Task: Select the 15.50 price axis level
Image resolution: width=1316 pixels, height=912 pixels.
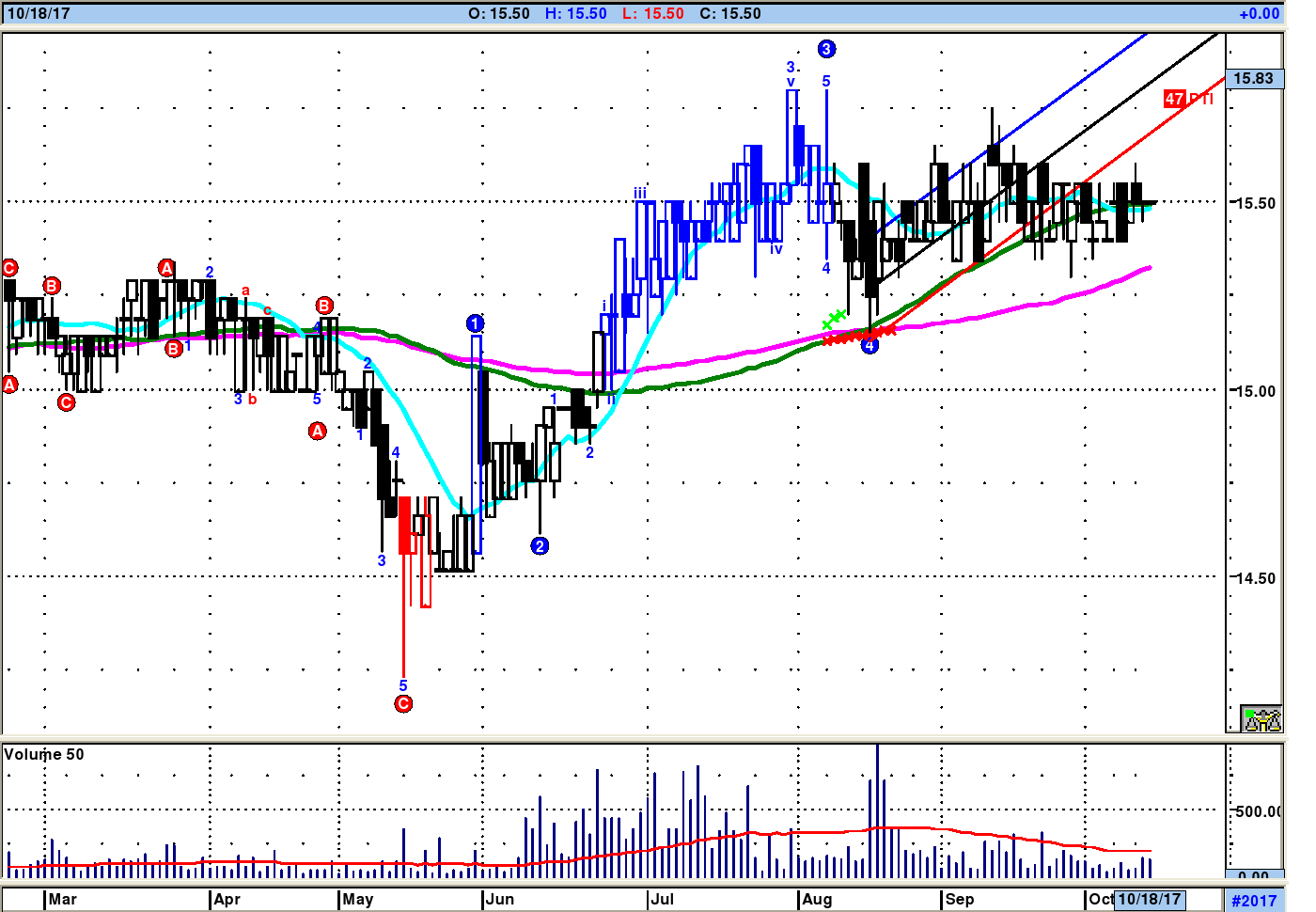Action: (1255, 203)
